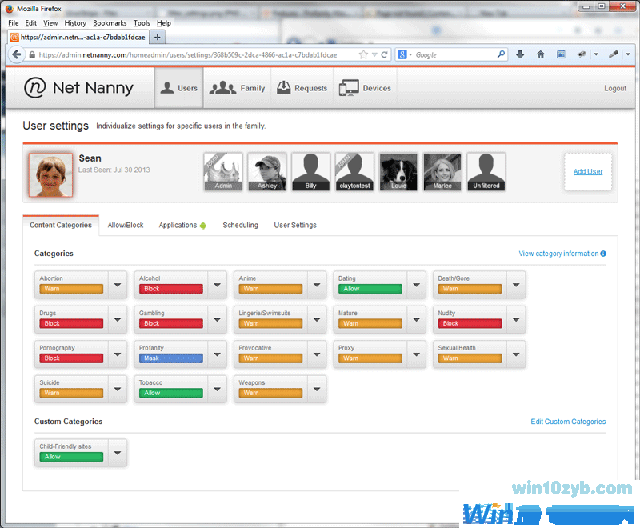Click Sean's profile photo

click(51, 175)
